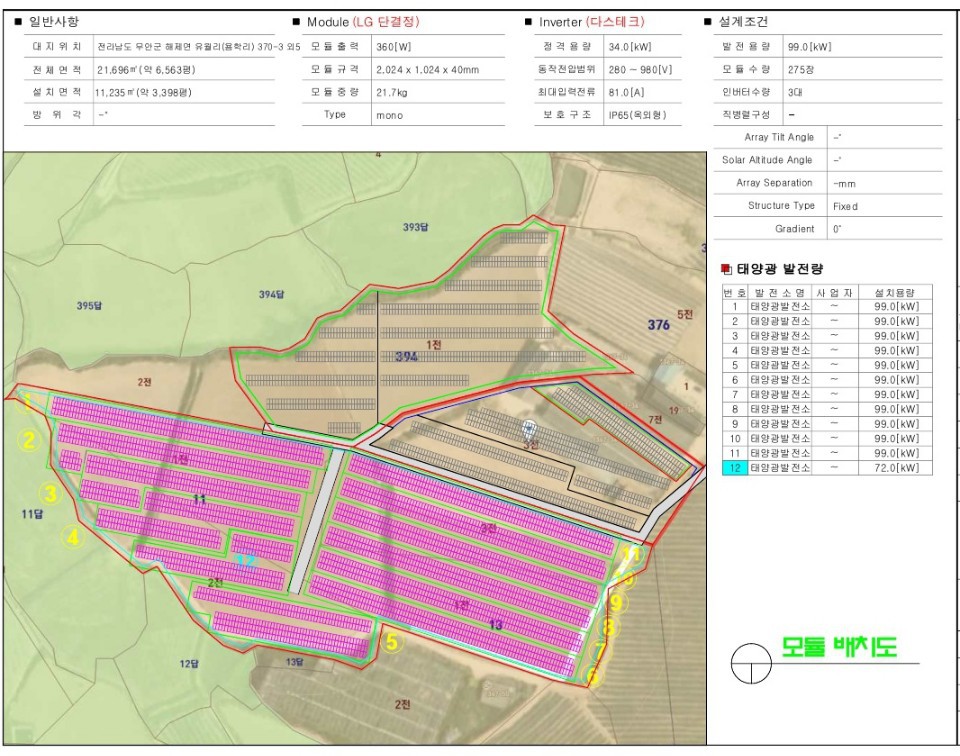Click the 태양광 발전량 table heading
This screenshot has height=756, width=960.
click(779, 269)
